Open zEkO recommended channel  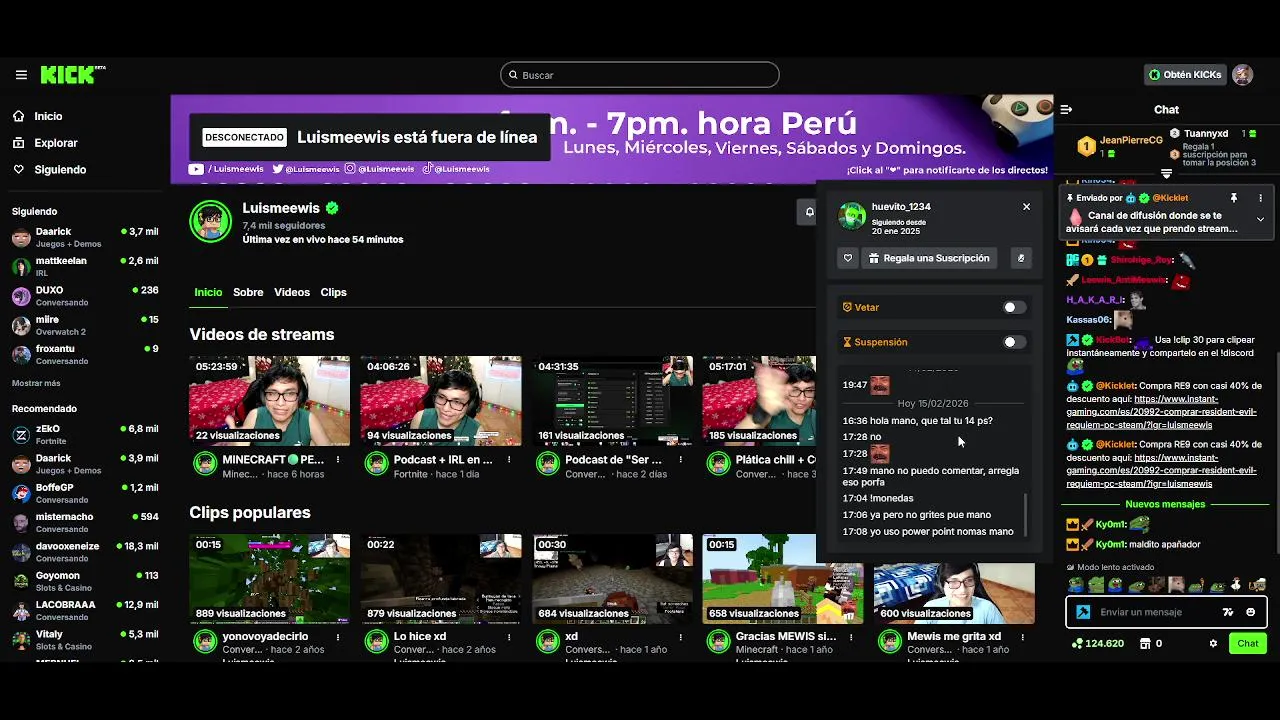[85, 434]
